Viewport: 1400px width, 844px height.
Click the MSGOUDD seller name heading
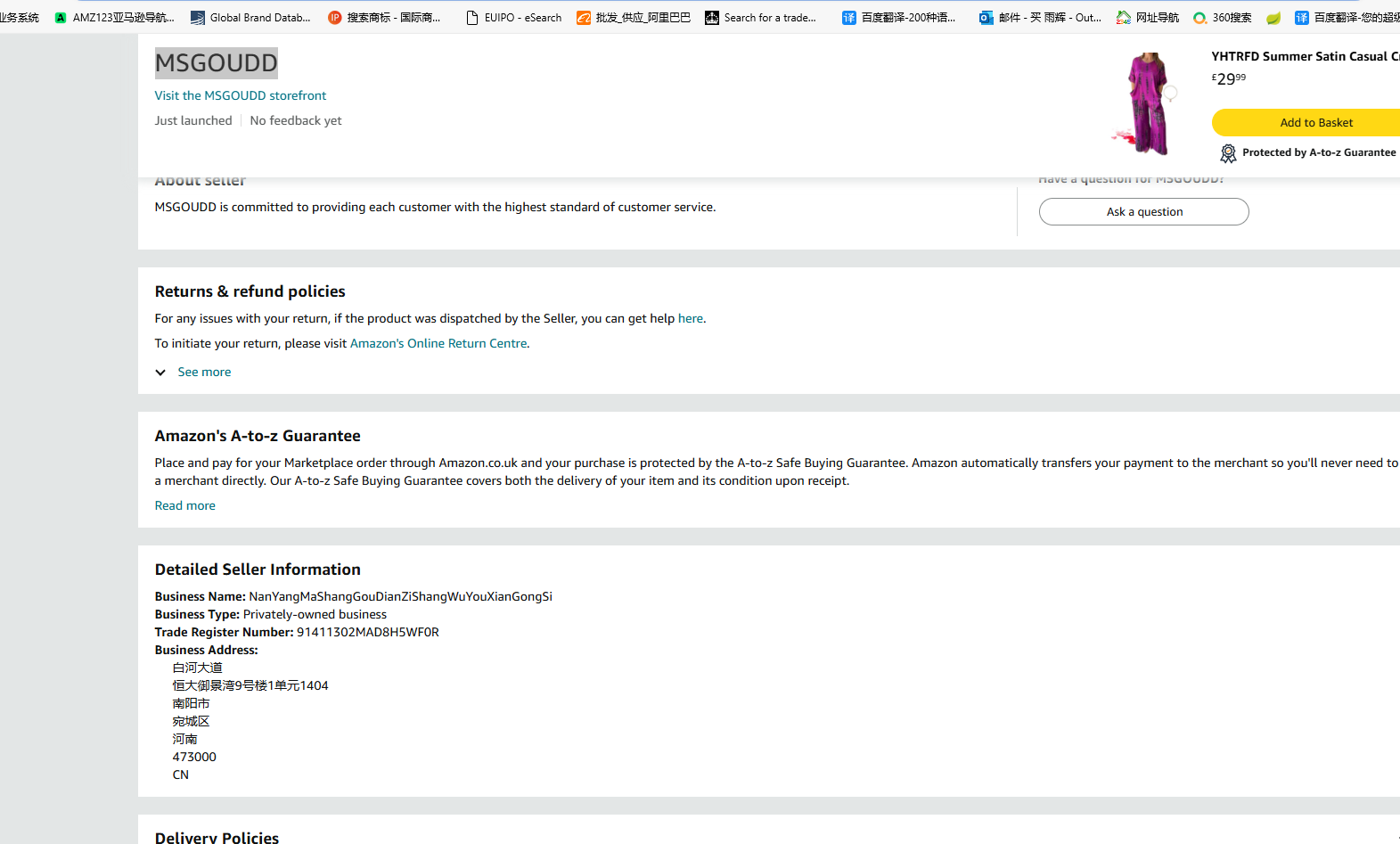point(217,62)
